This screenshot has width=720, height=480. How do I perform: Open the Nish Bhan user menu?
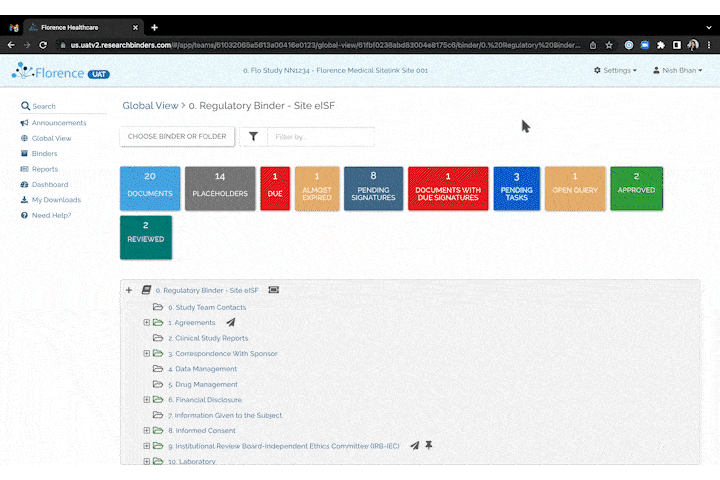click(677, 70)
